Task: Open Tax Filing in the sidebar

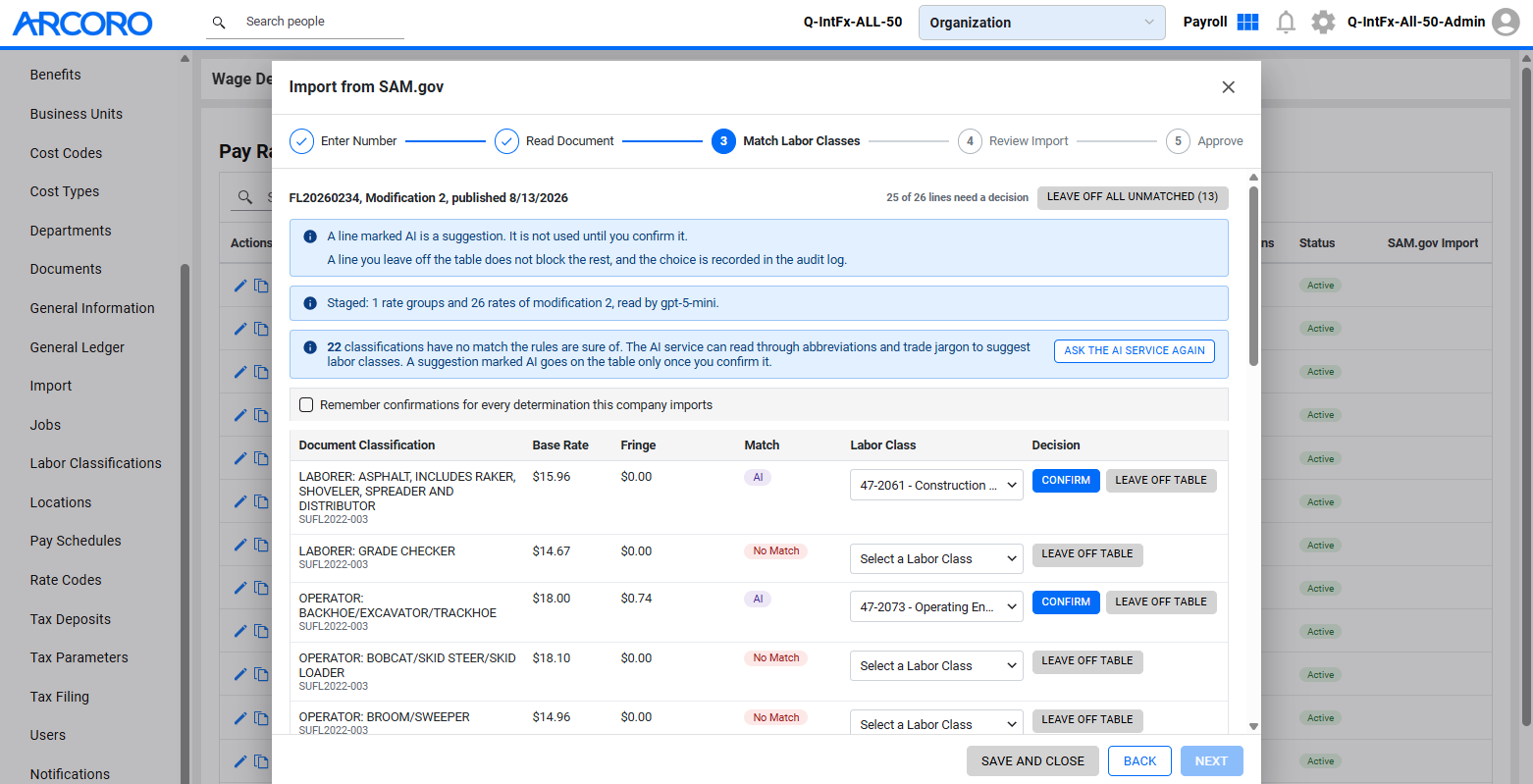Action: pos(60,697)
